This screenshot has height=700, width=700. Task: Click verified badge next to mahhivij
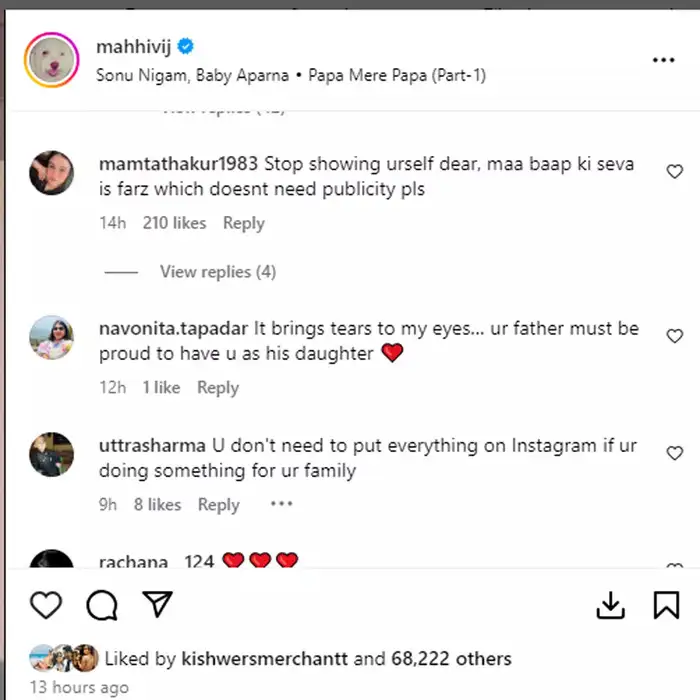pos(186,47)
